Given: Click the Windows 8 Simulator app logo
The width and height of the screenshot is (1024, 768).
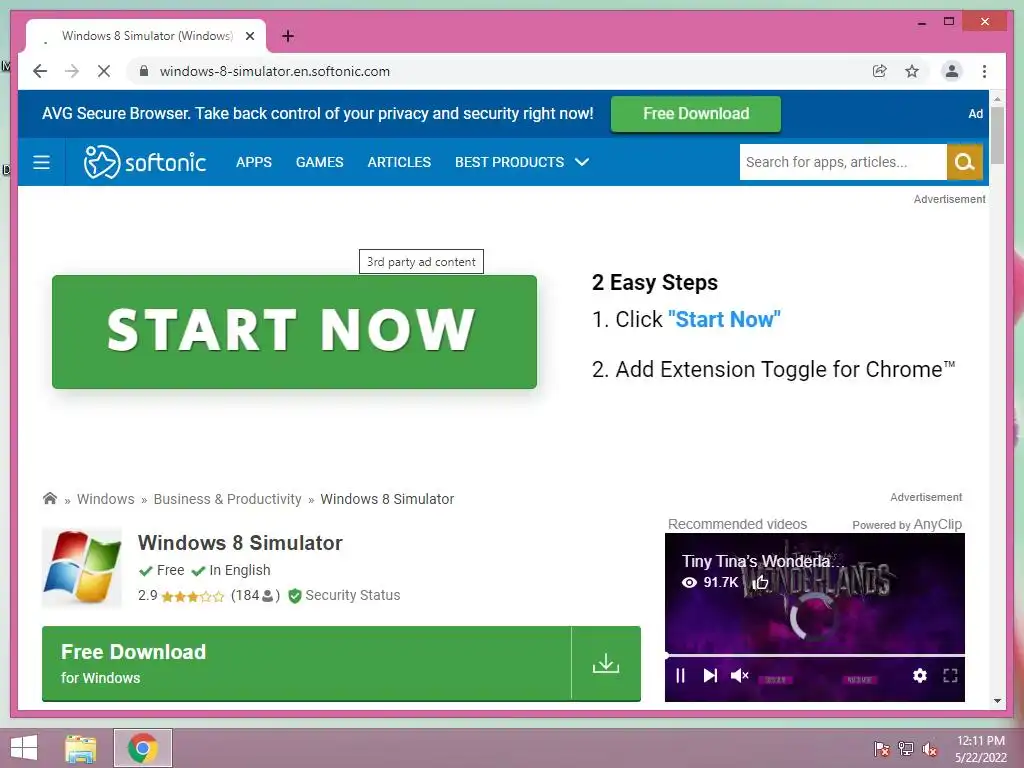Looking at the screenshot, I should click(x=82, y=568).
